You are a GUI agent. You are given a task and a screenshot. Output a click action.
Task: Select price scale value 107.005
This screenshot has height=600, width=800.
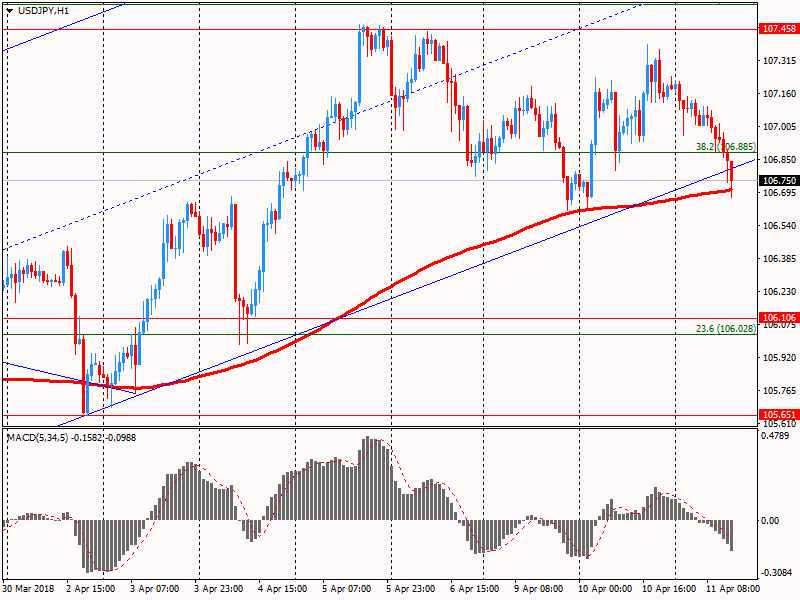pyautogui.click(x=779, y=127)
